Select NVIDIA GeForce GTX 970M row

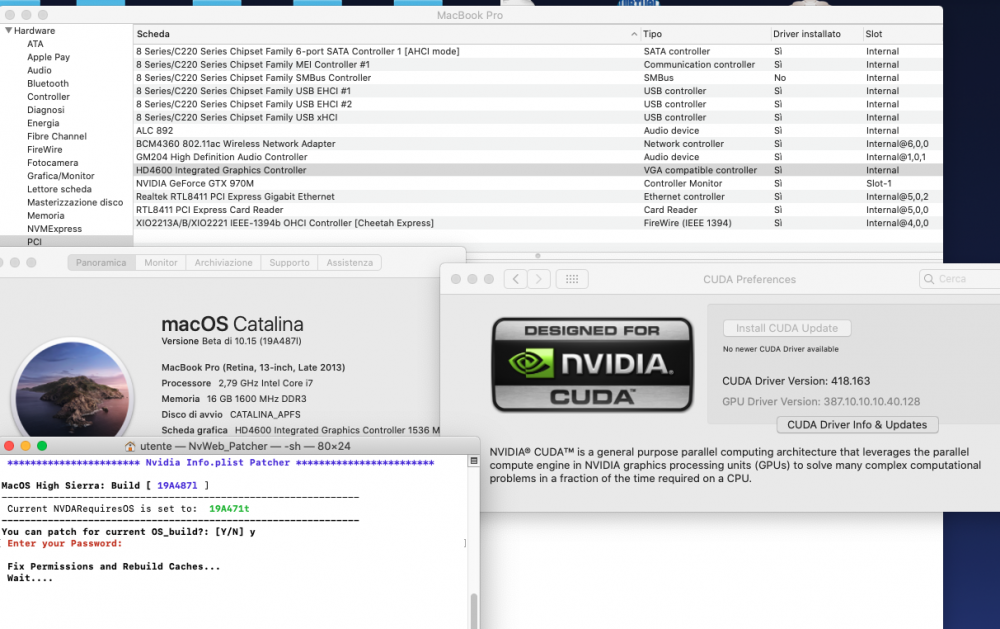point(538,183)
